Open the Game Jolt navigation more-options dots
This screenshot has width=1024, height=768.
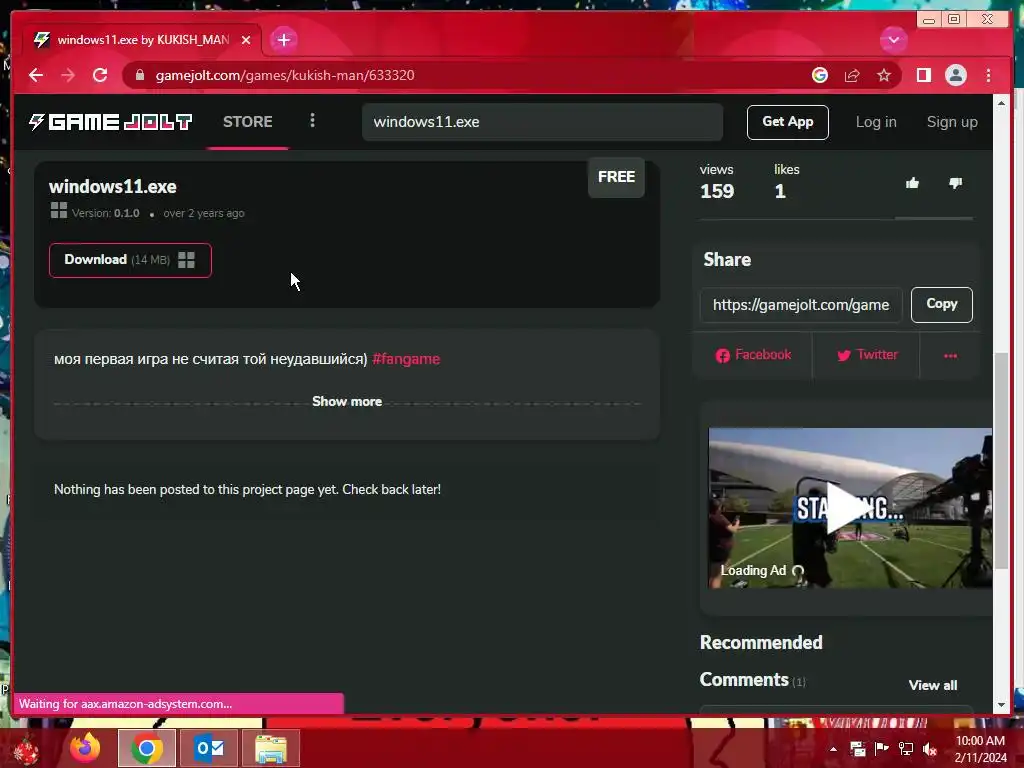click(312, 120)
